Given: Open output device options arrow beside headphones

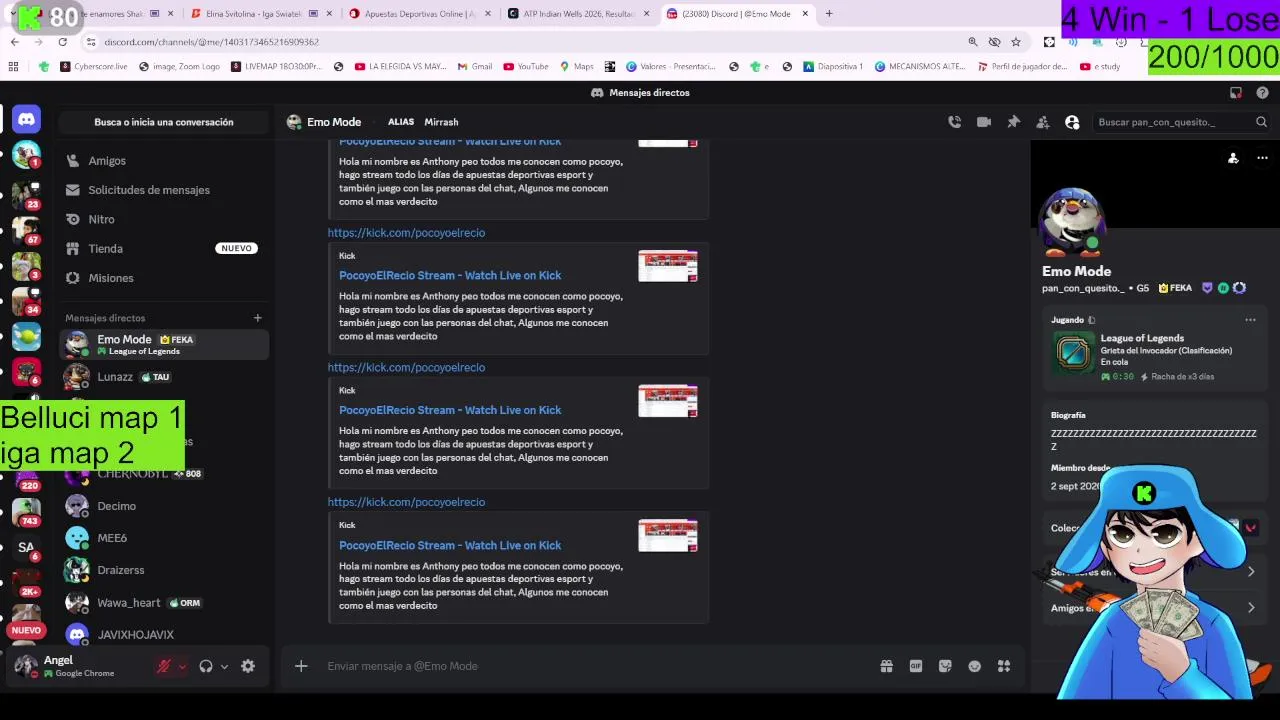Looking at the screenshot, I should (x=224, y=667).
